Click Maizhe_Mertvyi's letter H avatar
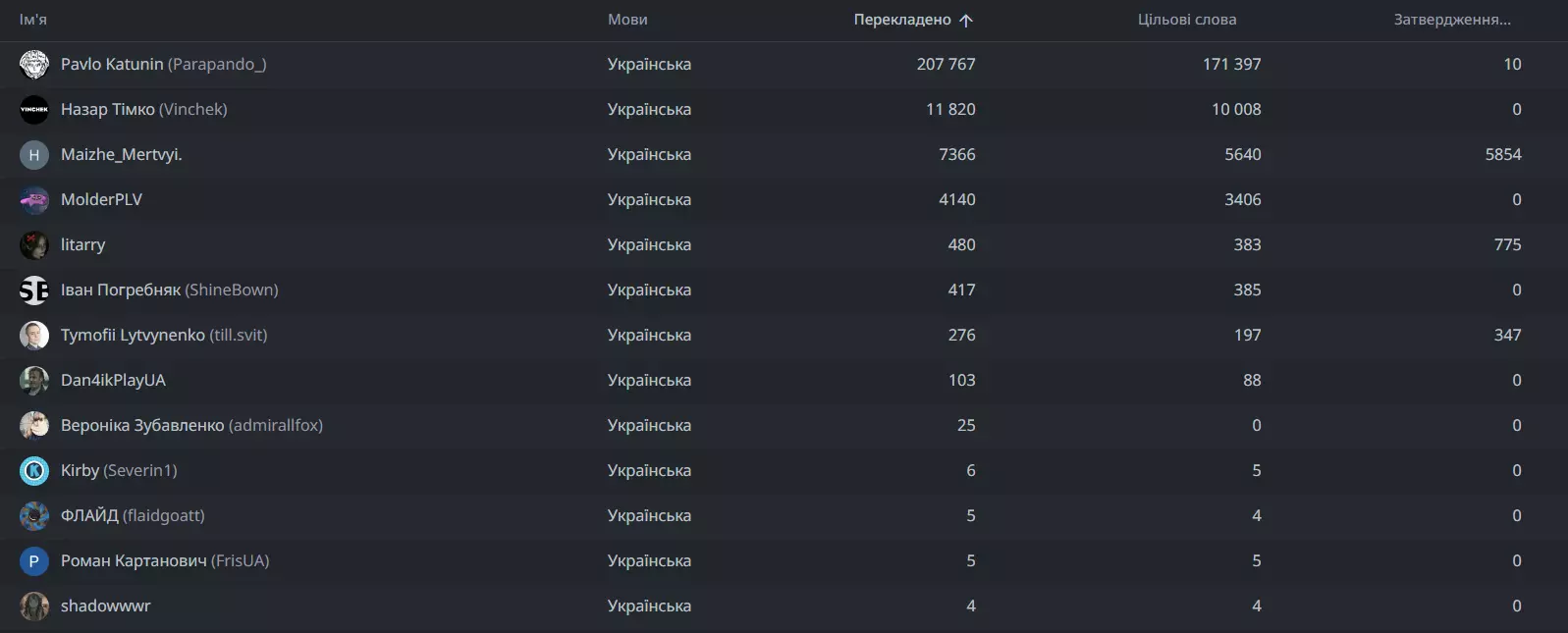 pyautogui.click(x=34, y=155)
